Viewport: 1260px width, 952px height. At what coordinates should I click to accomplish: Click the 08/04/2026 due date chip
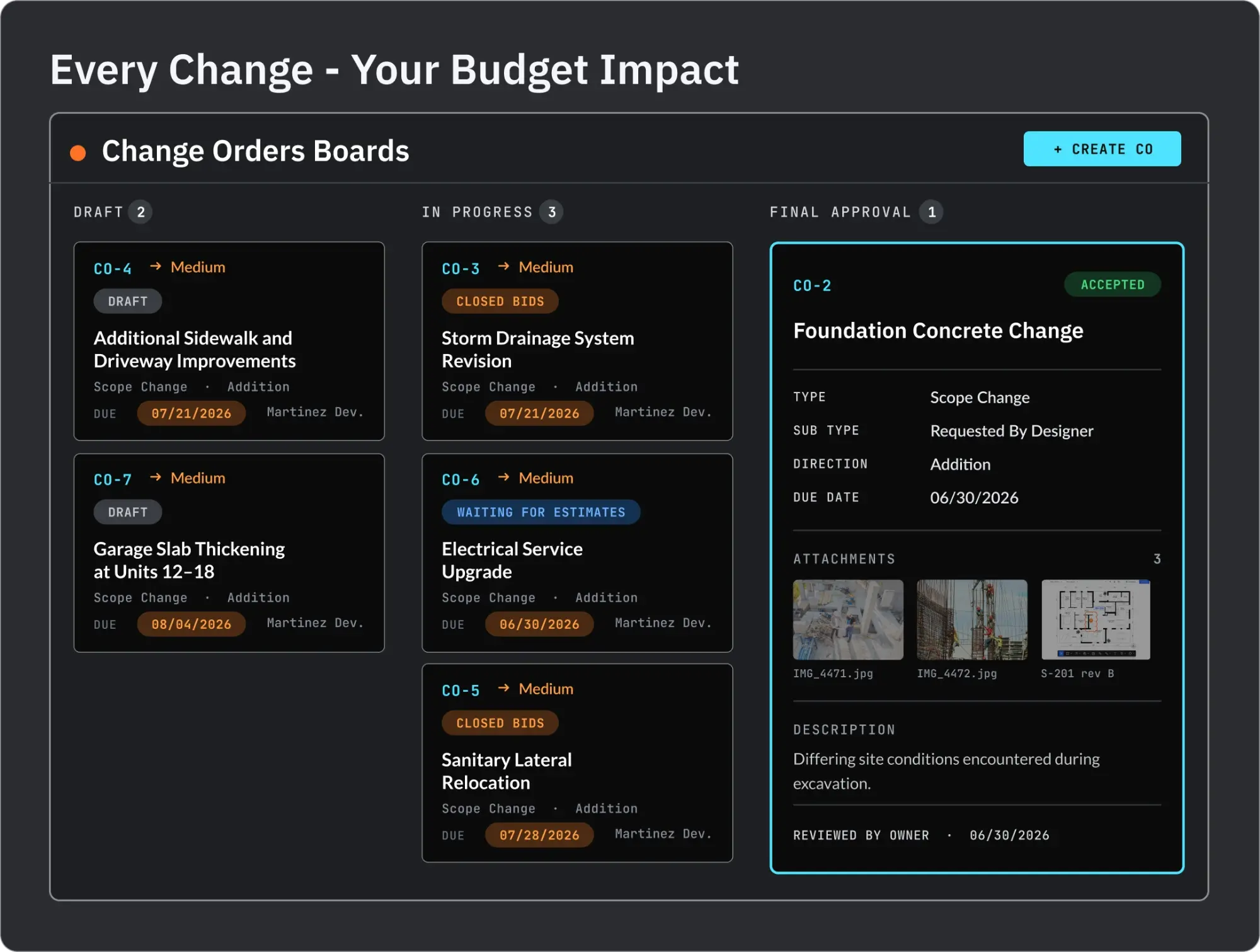click(x=192, y=624)
